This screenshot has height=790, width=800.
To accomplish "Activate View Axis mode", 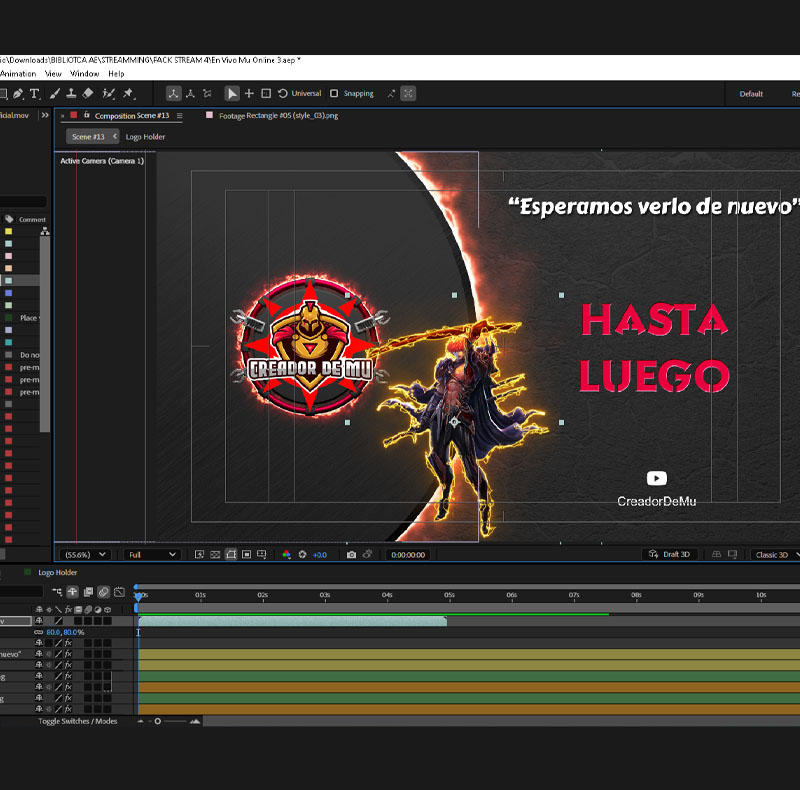I will [x=207, y=93].
